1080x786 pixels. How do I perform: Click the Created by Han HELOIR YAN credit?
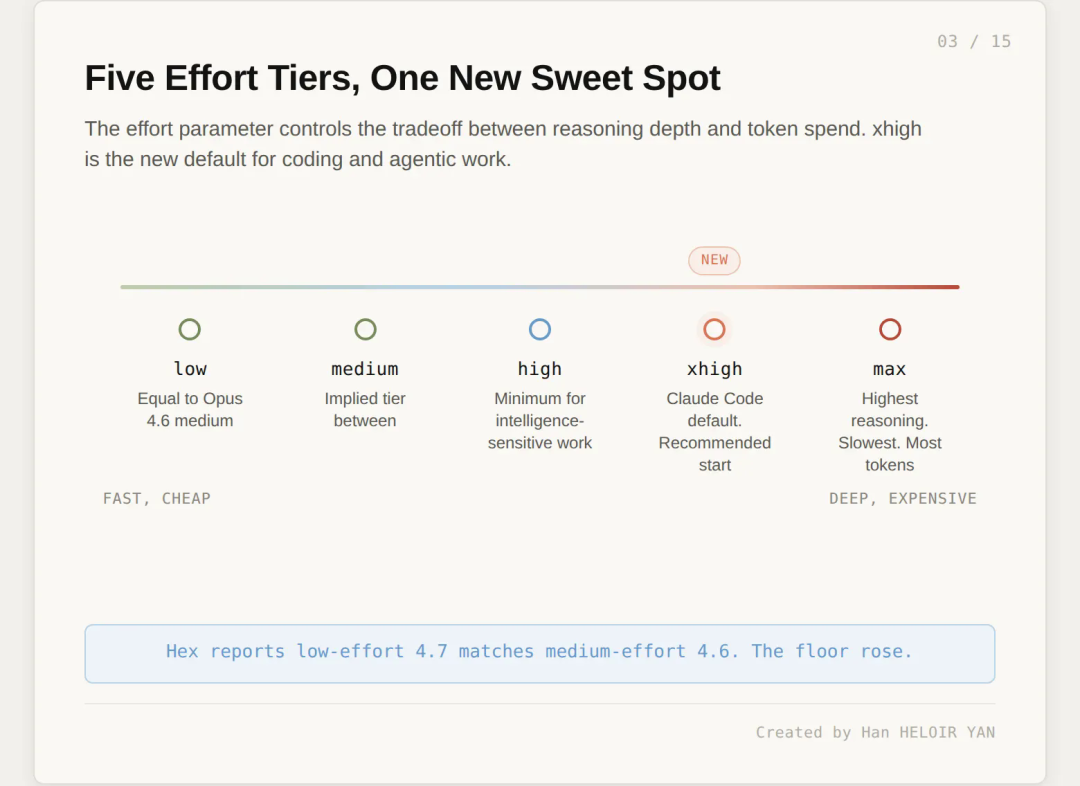coord(875,732)
